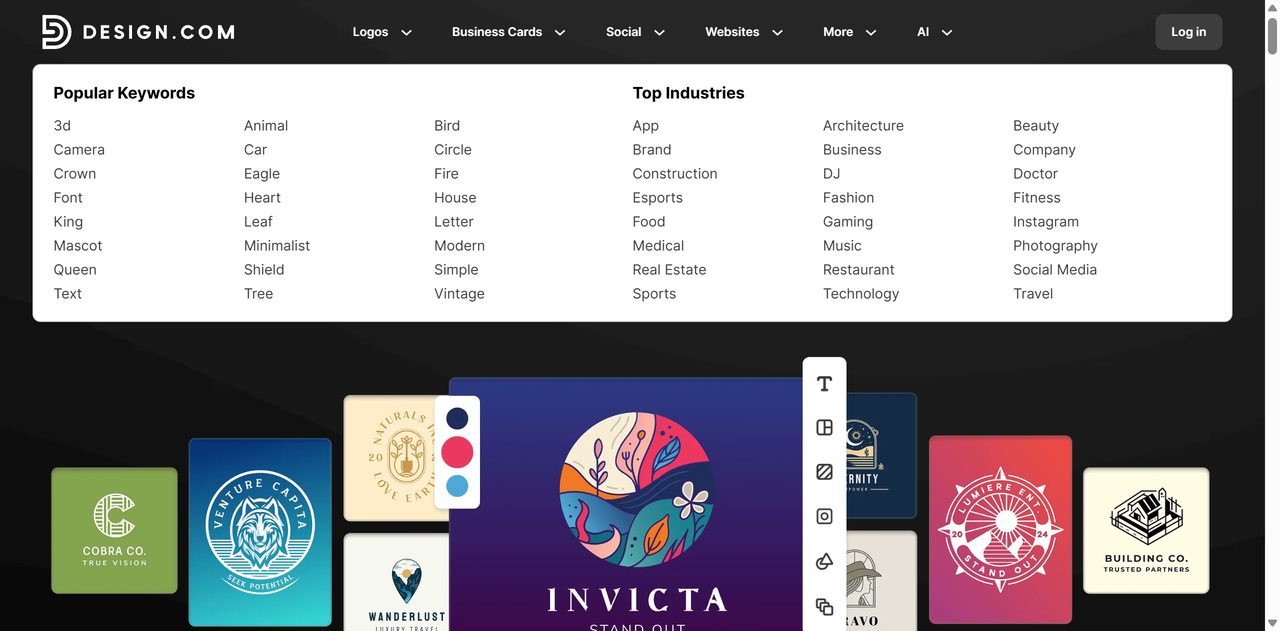This screenshot has height=631, width=1280.
Task: Select the shapes tool icon
Action: coord(824,562)
